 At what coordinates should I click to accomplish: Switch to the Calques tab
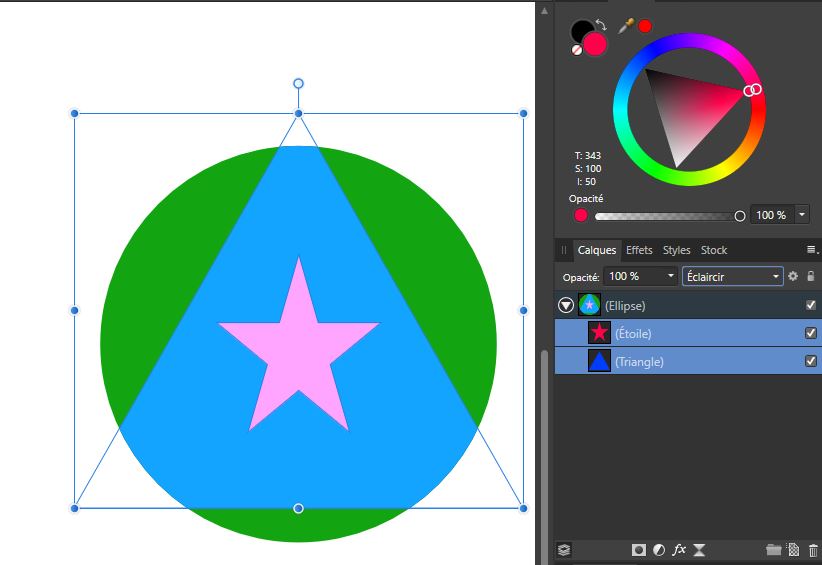pyautogui.click(x=597, y=250)
